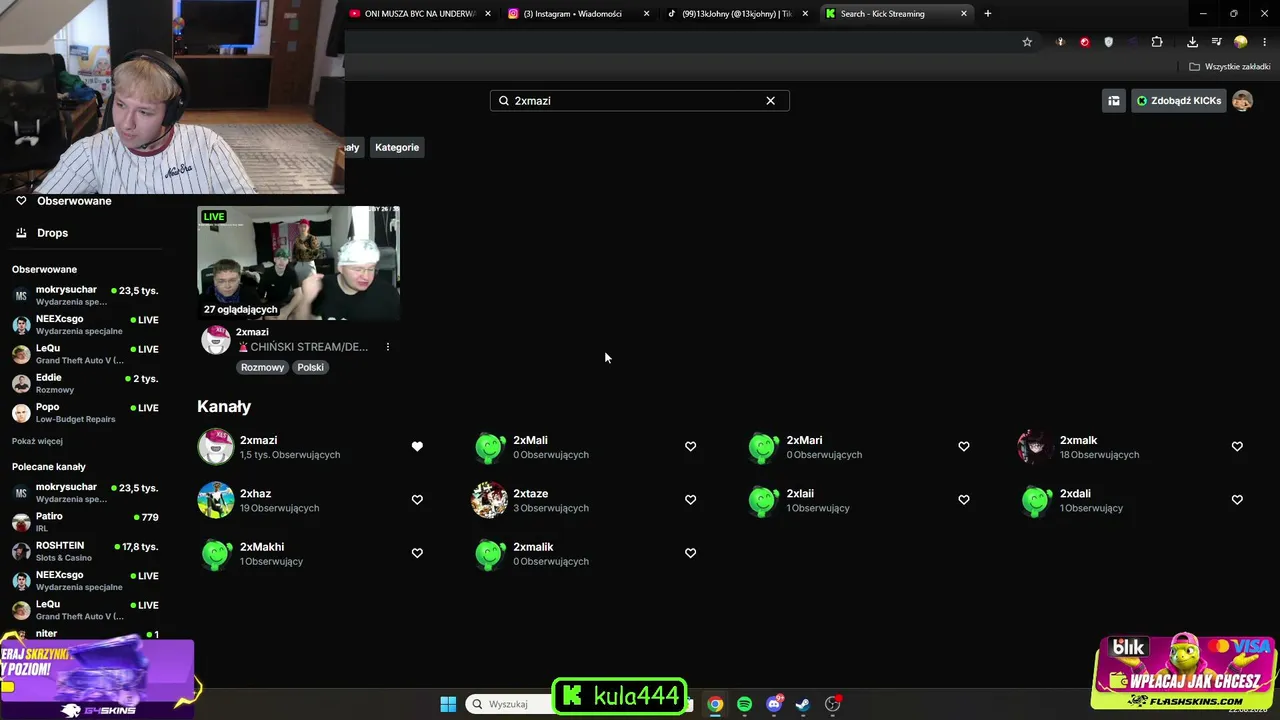Open the 2xmalk channel avatar
The width and height of the screenshot is (1280, 720).
click(1035, 447)
